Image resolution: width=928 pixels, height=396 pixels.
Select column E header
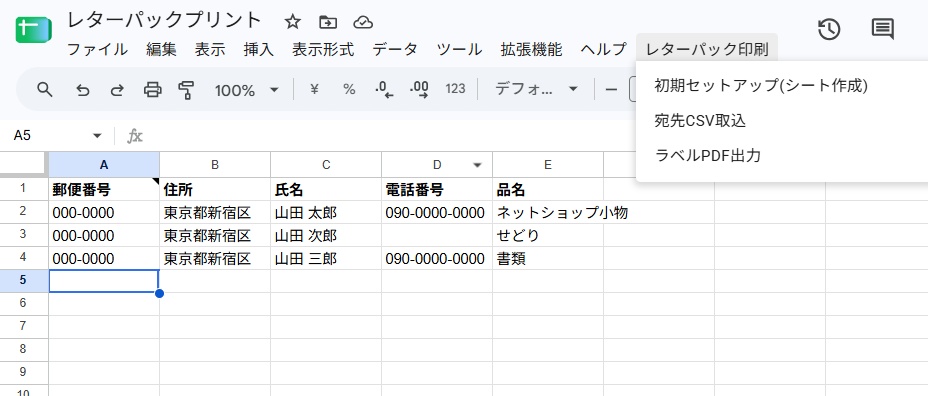pos(548,165)
